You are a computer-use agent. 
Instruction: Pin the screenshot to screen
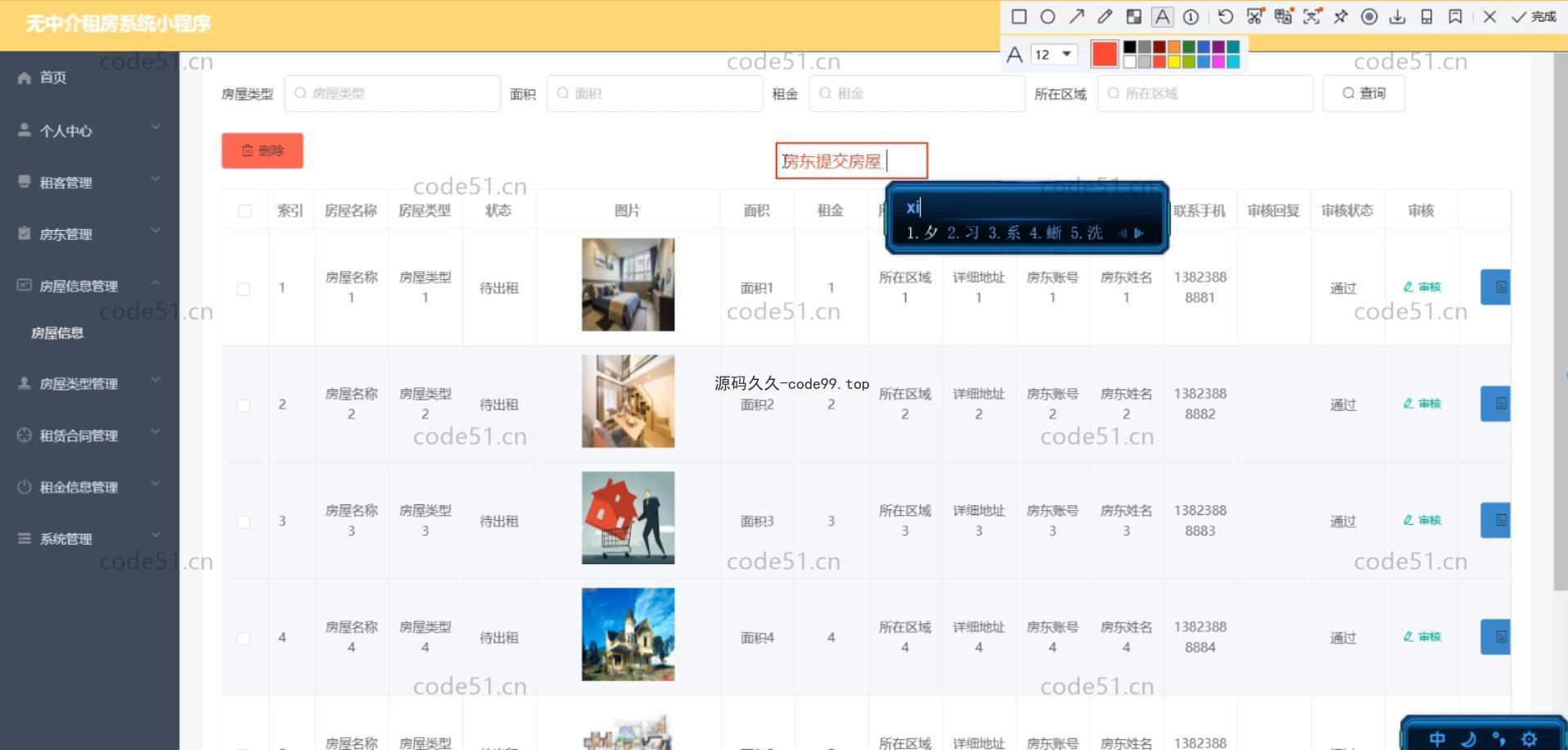[1340, 16]
